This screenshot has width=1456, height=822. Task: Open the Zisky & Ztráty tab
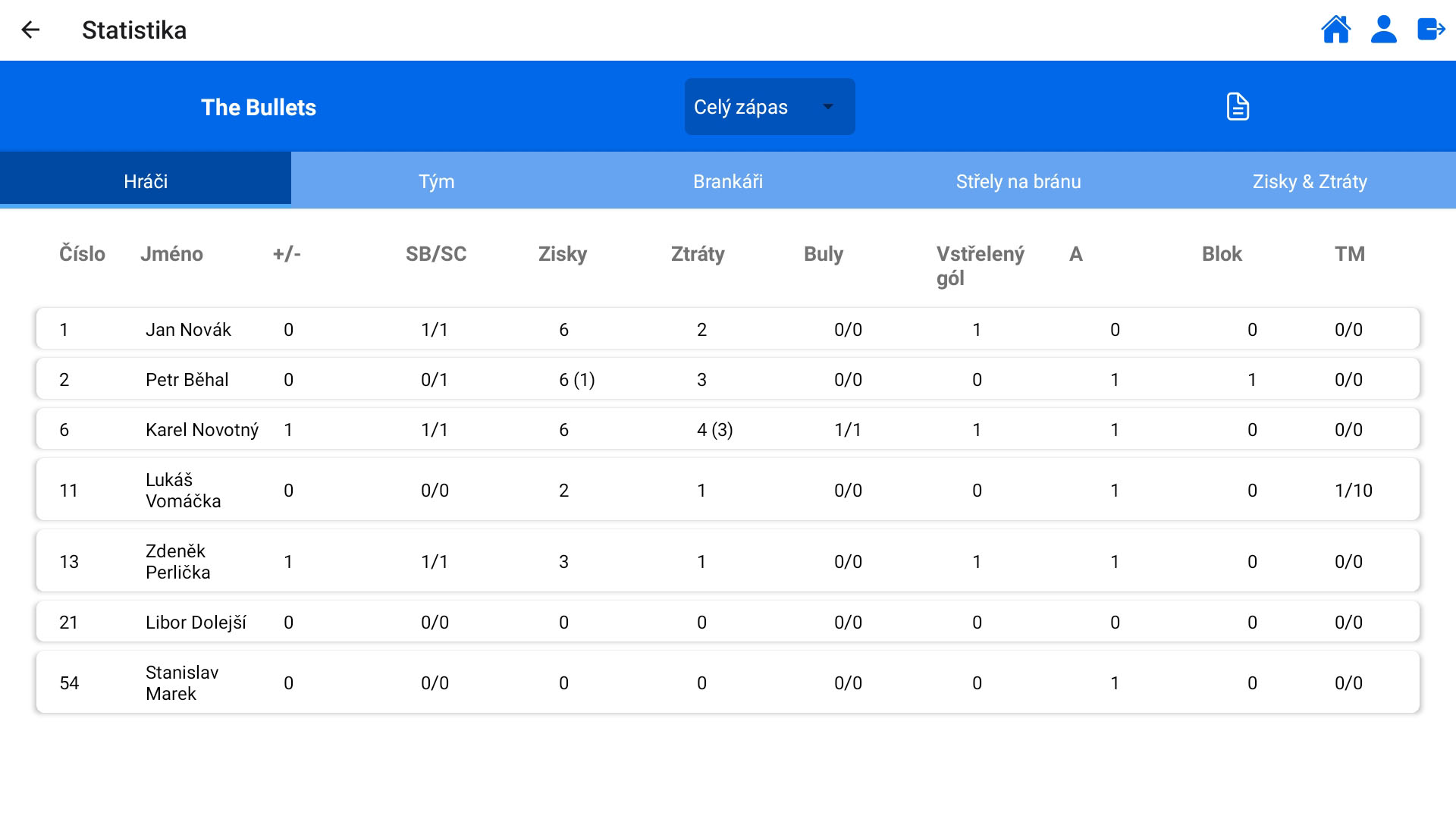point(1309,181)
